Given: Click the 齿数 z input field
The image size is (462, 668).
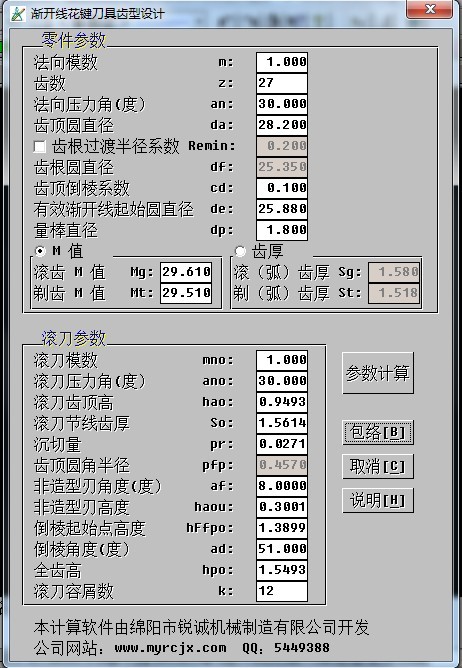Looking at the screenshot, I should click(282, 83).
